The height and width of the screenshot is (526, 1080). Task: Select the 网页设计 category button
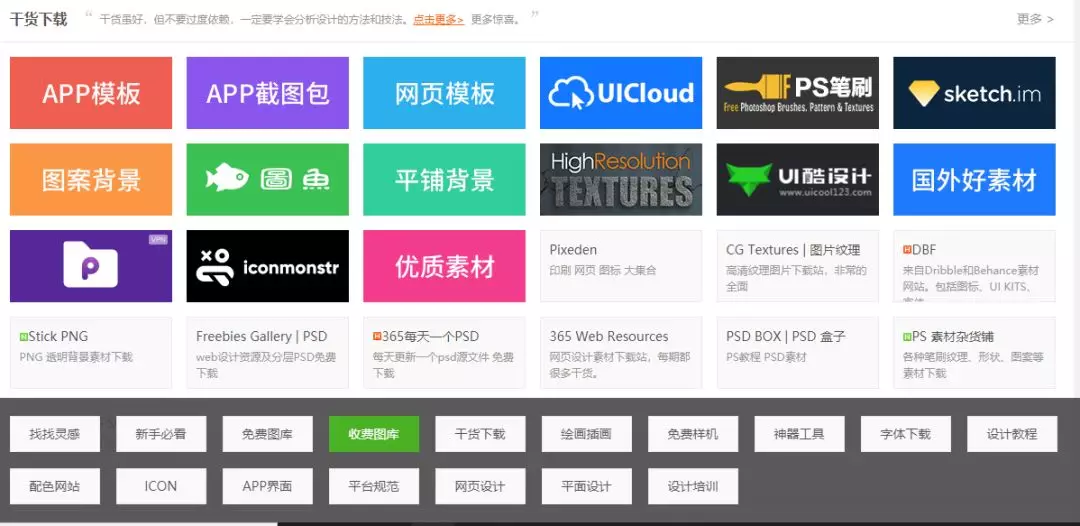[480, 486]
